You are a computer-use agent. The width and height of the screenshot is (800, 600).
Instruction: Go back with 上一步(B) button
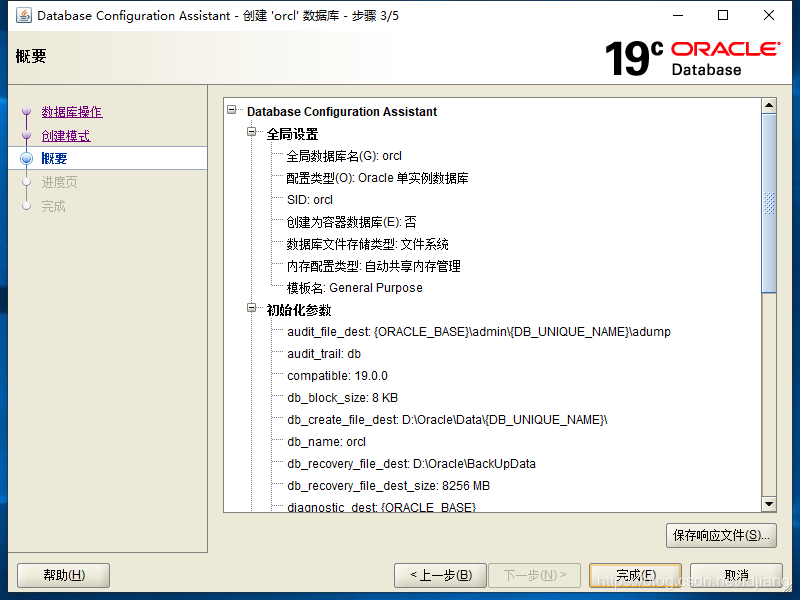pyautogui.click(x=441, y=576)
